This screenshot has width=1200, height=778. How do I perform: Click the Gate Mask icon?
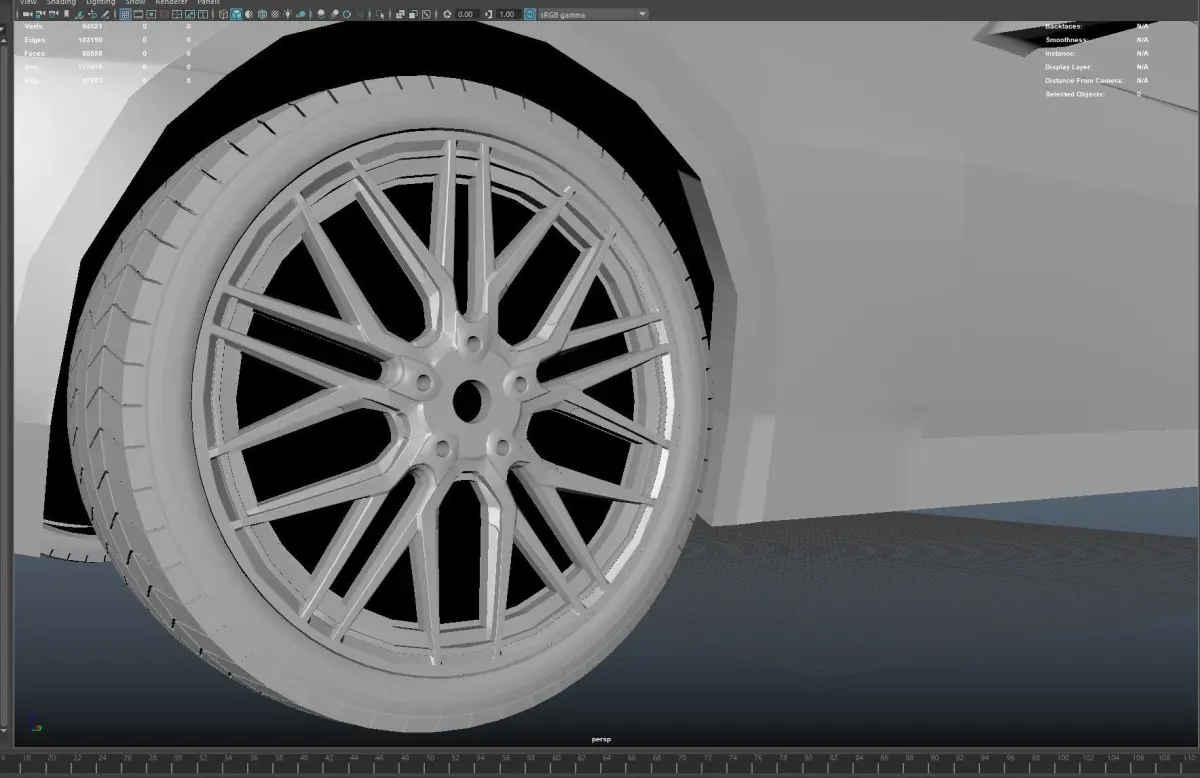click(163, 14)
